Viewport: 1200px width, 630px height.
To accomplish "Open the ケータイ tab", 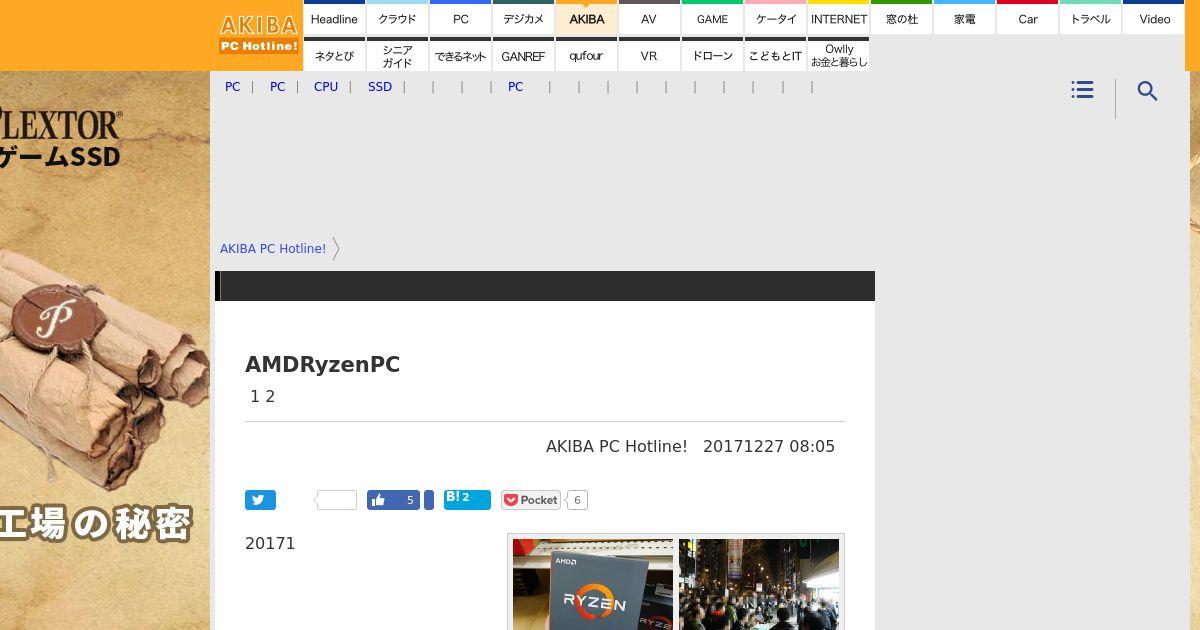I will 775,18.
